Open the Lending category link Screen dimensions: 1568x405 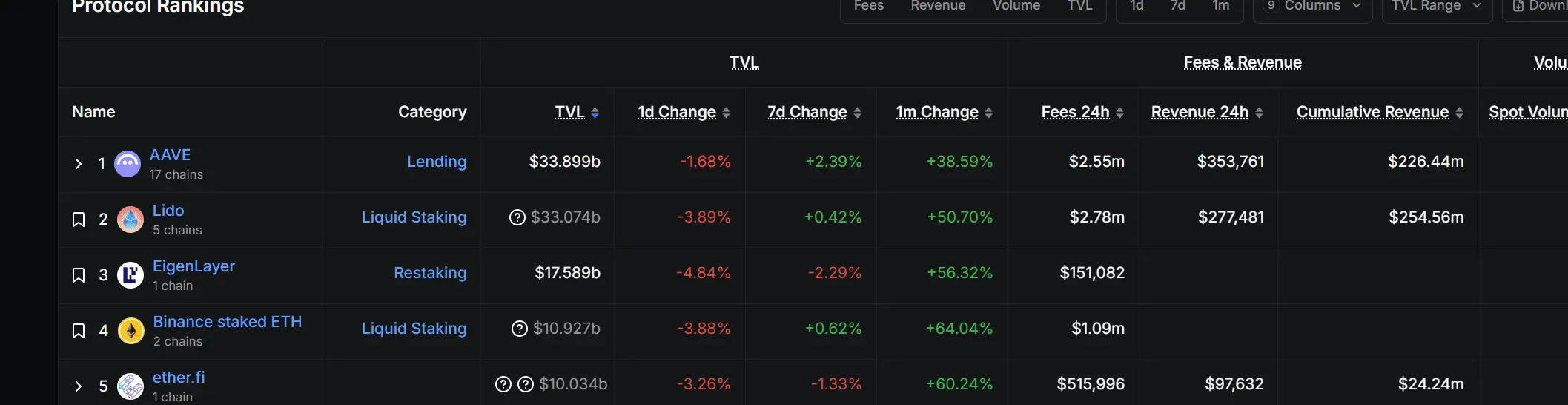click(x=437, y=162)
